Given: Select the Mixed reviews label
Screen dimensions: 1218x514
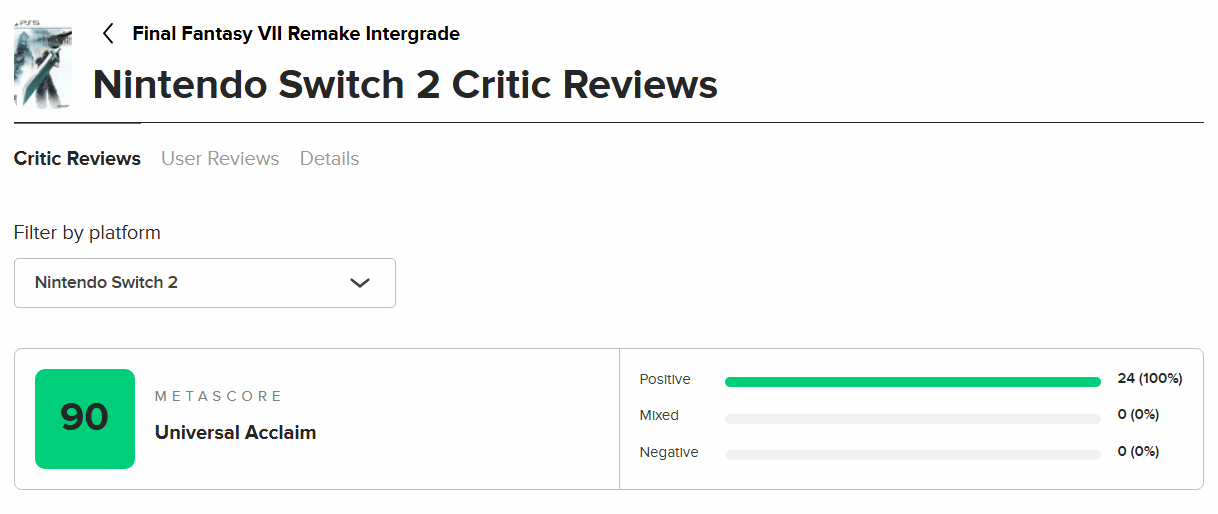Looking at the screenshot, I should pos(659,415).
